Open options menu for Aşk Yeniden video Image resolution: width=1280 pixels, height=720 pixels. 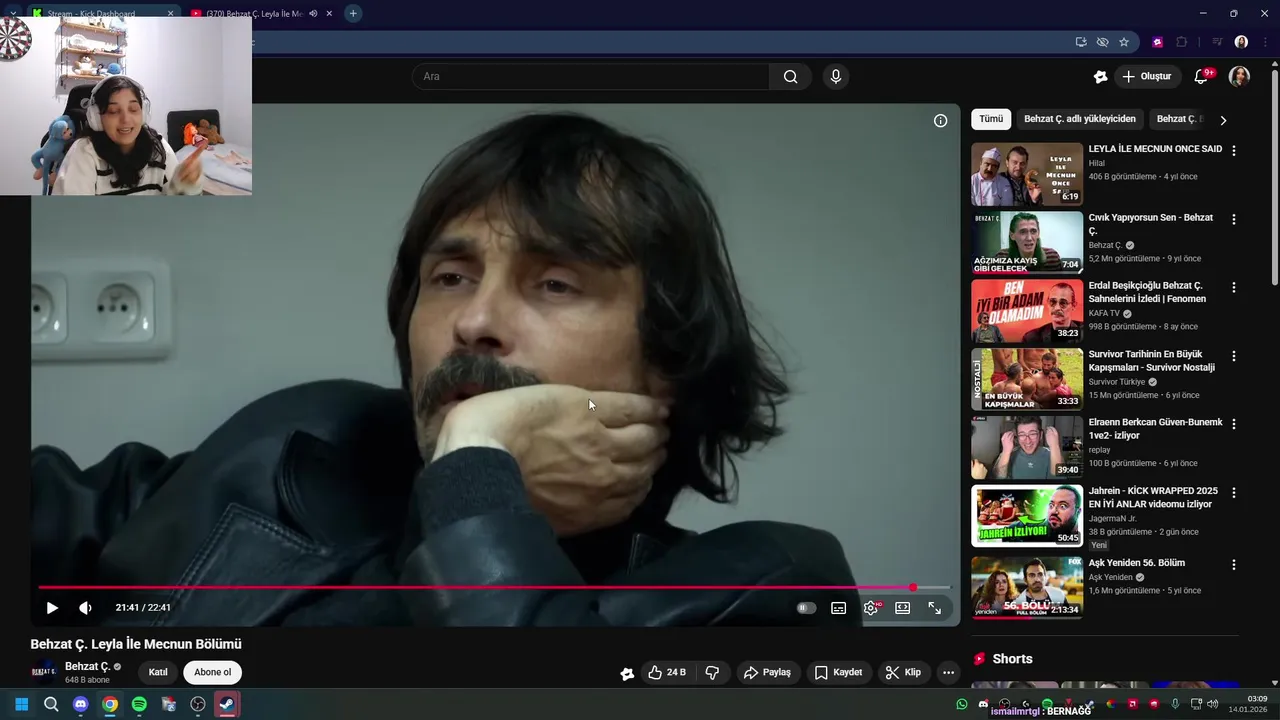[1233, 564]
